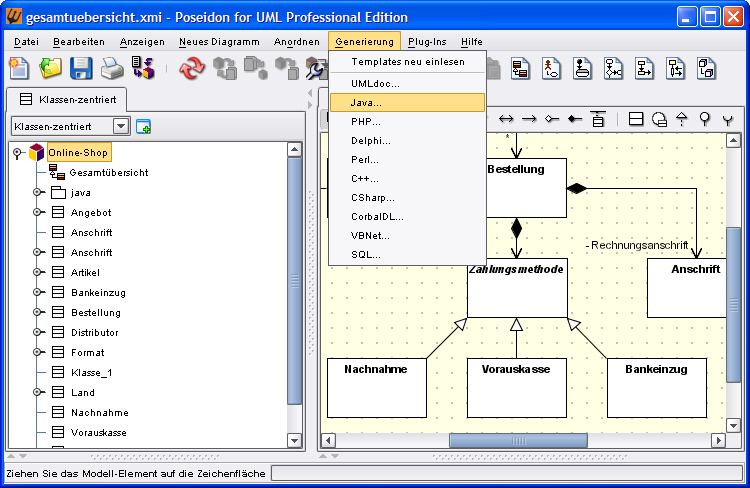This screenshot has width=750, height=488.
Task: Select the collaboration ellipse tool
Action: pos(659,119)
